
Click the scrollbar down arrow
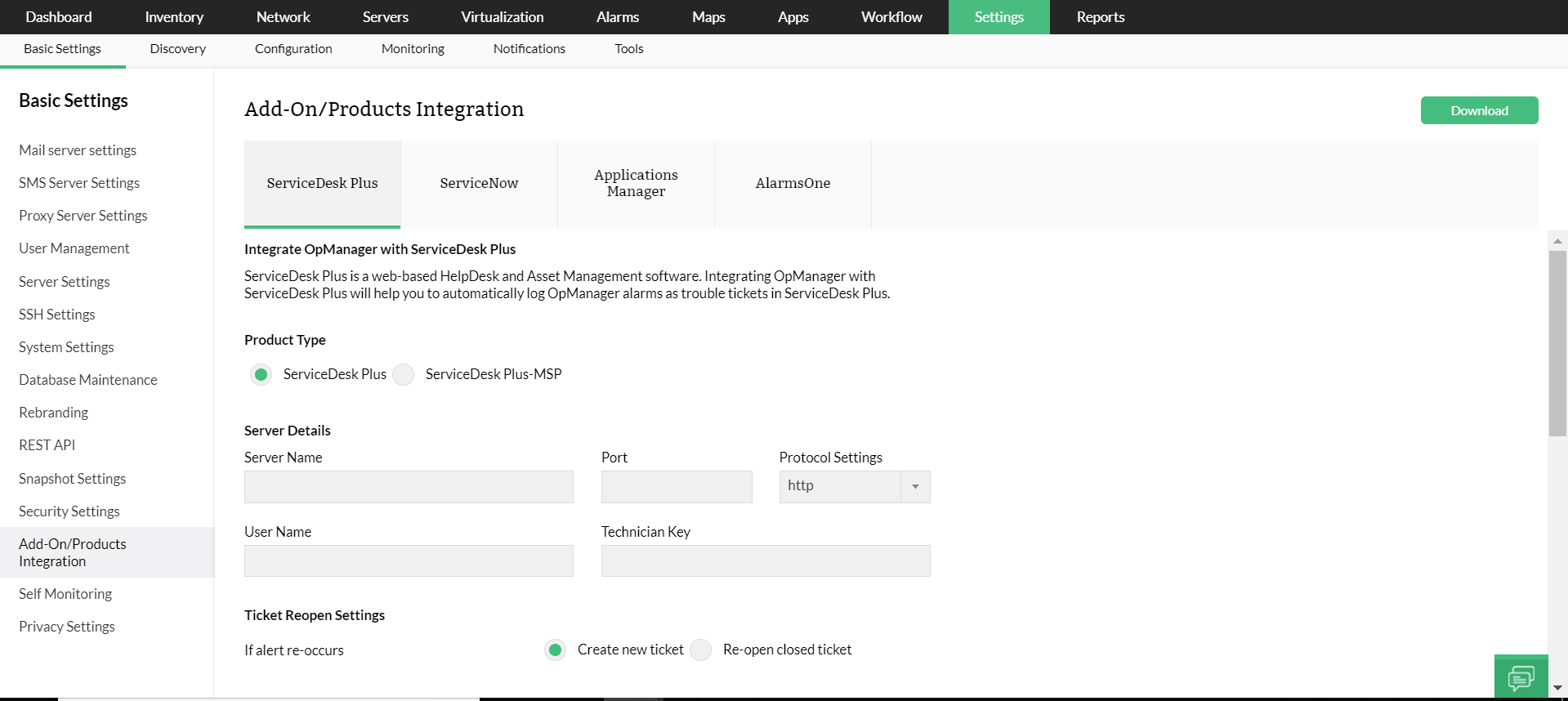pos(1557,688)
